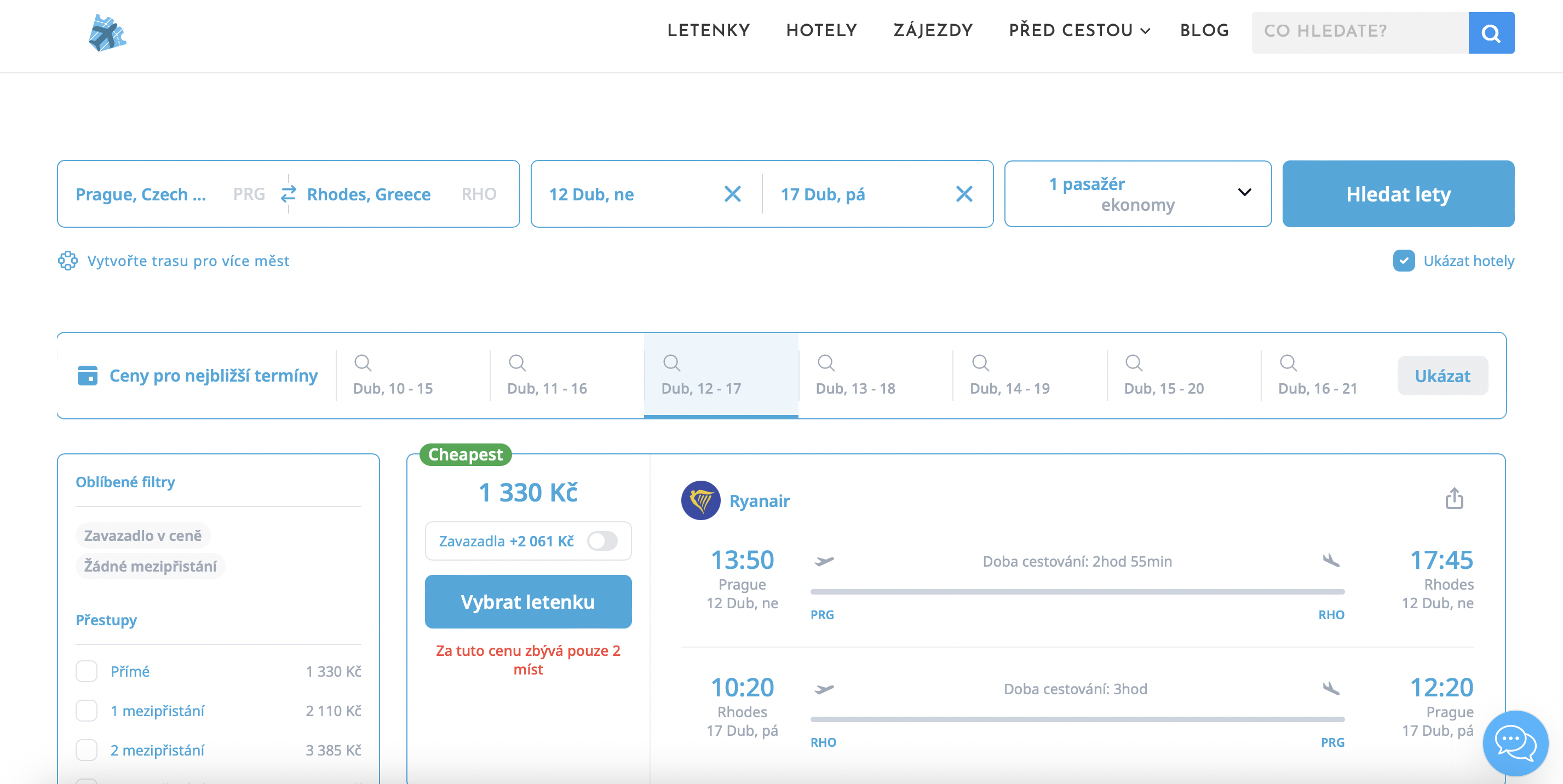
Task: Click the multi-city route icon
Action: coord(67,261)
